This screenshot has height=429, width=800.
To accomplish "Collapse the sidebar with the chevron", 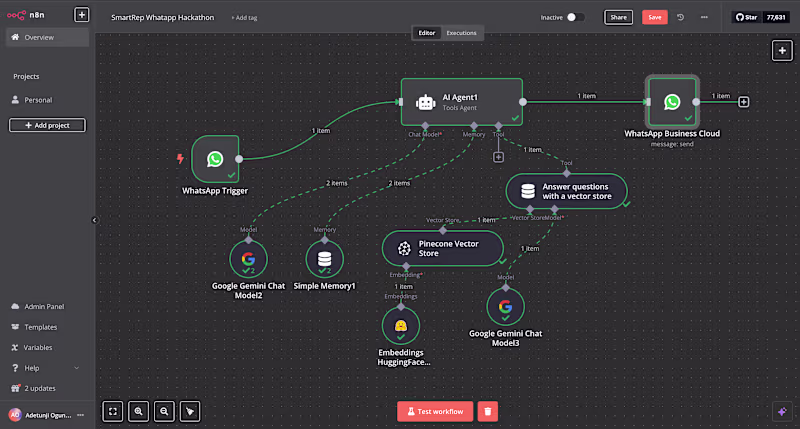I will (94, 220).
